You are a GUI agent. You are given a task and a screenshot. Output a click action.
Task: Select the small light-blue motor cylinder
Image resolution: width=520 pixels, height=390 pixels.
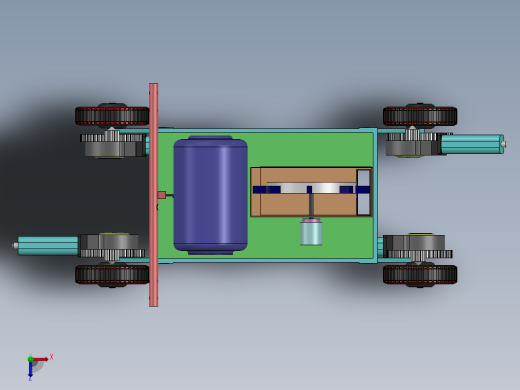(311, 234)
